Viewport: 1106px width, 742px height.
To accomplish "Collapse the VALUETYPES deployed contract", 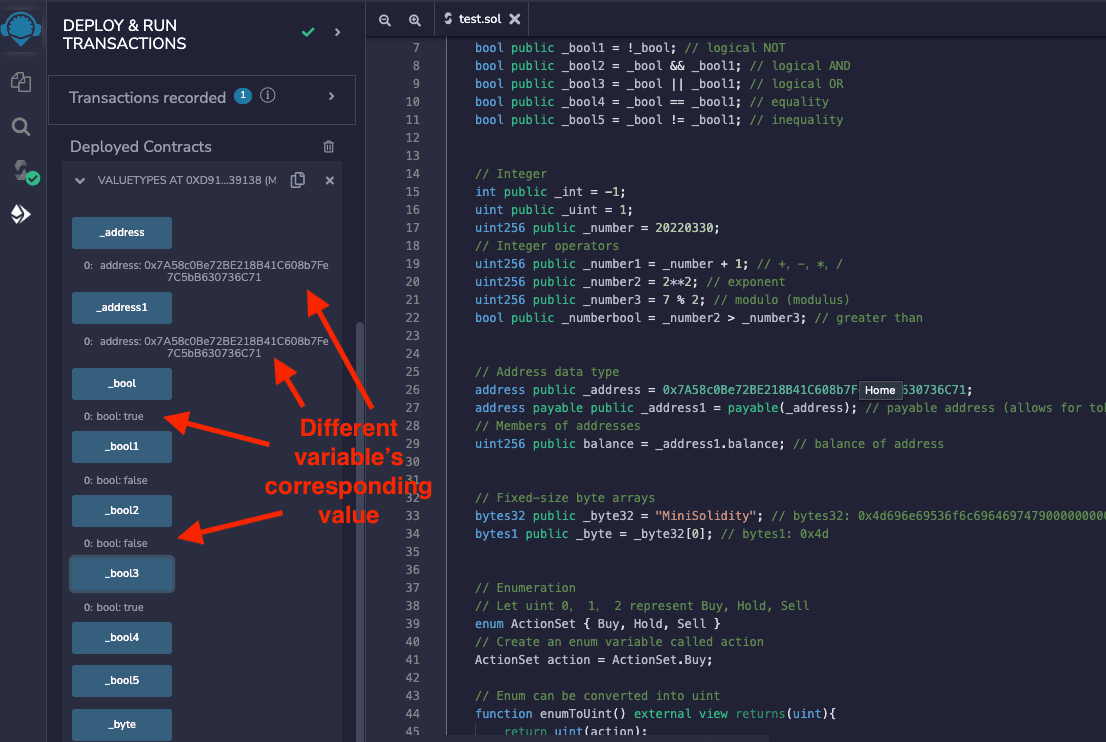I will (80, 181).
